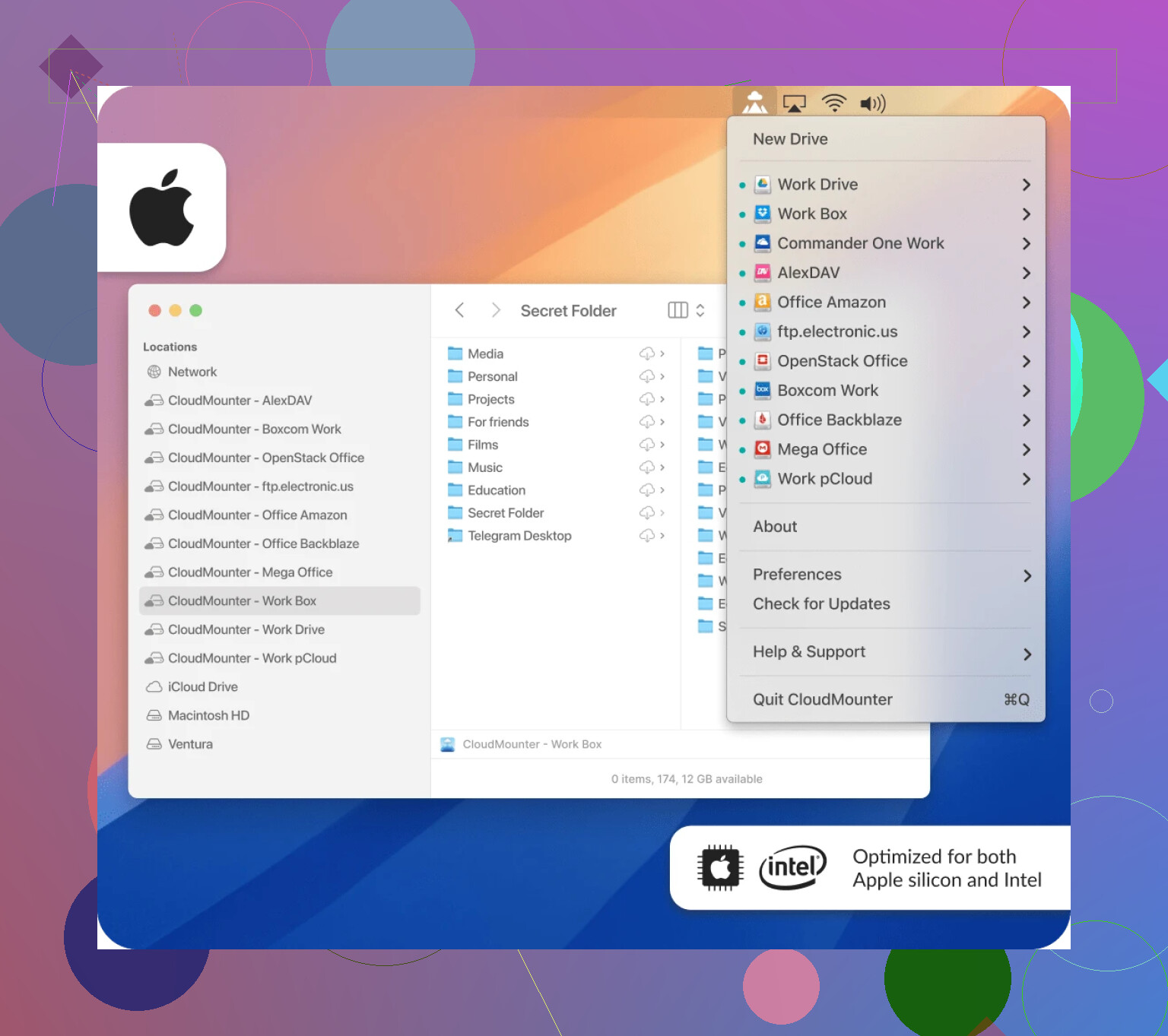Click the Work pCloud icon
The width and height of the screenshot is (1168, 1036).
click(x=763, y=478)
